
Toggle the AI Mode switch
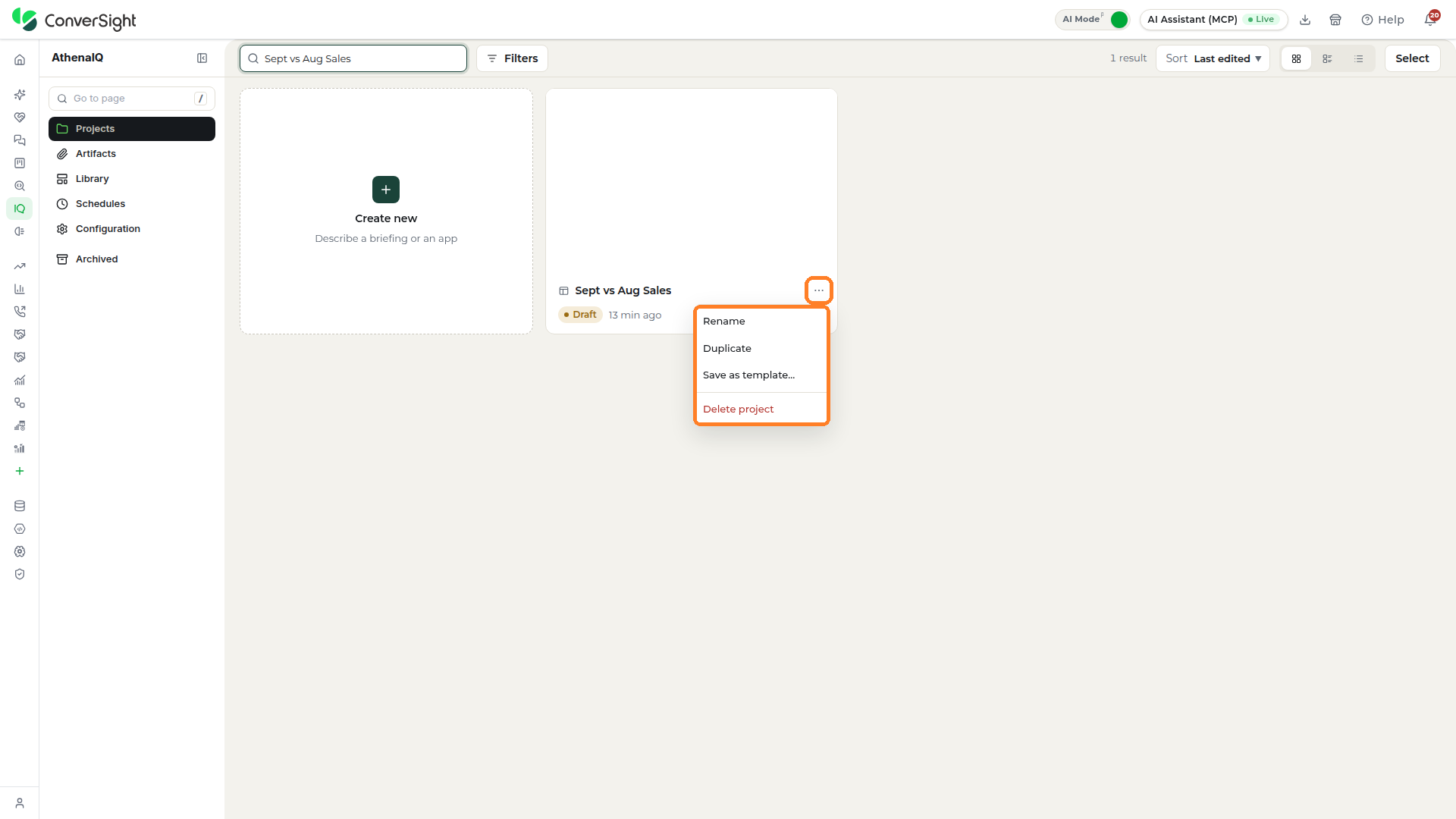(1119, 20)
